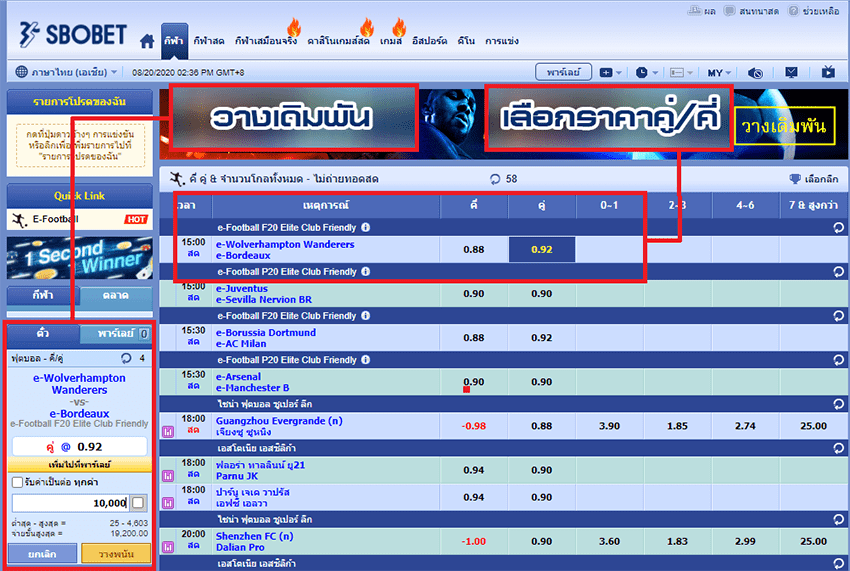
Task: Refresh the league row above e-Borussia Dortmund
Action: tap(838, 316)
